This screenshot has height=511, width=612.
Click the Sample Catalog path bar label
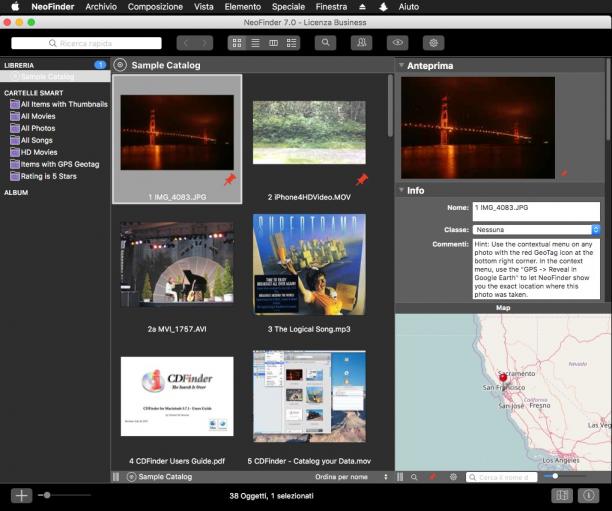[x=165, y=477]
